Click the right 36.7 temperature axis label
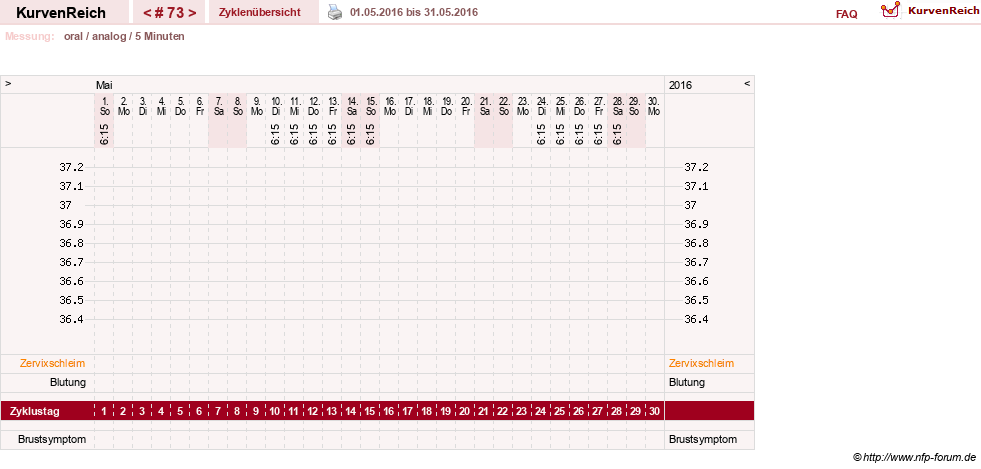Viewport: 981px width, 469px height. pyautogui.click(x=696, y=262)
